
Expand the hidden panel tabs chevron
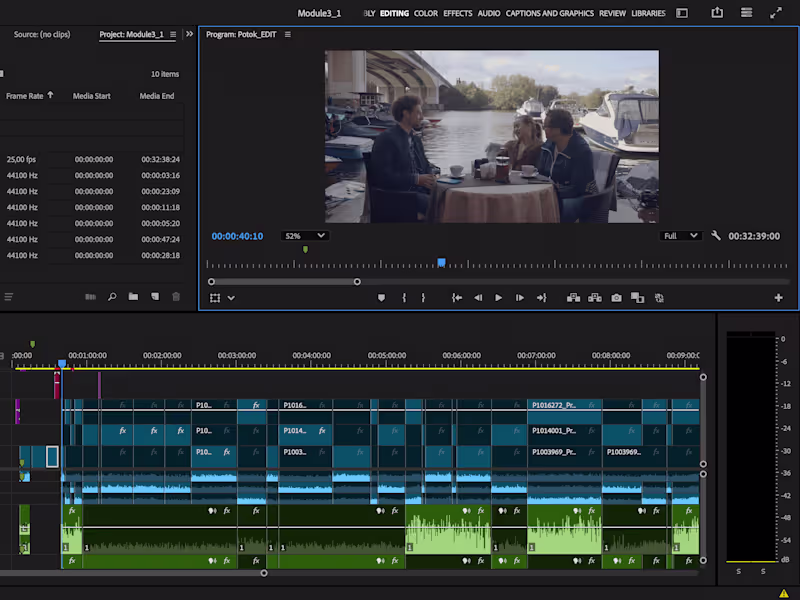pos(190,34)
